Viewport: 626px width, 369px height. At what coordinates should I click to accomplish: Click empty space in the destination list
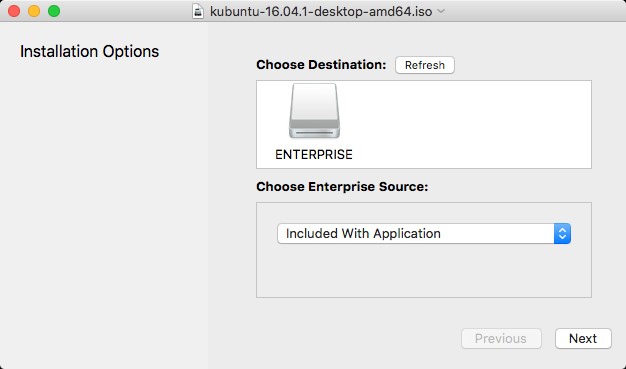471,124
